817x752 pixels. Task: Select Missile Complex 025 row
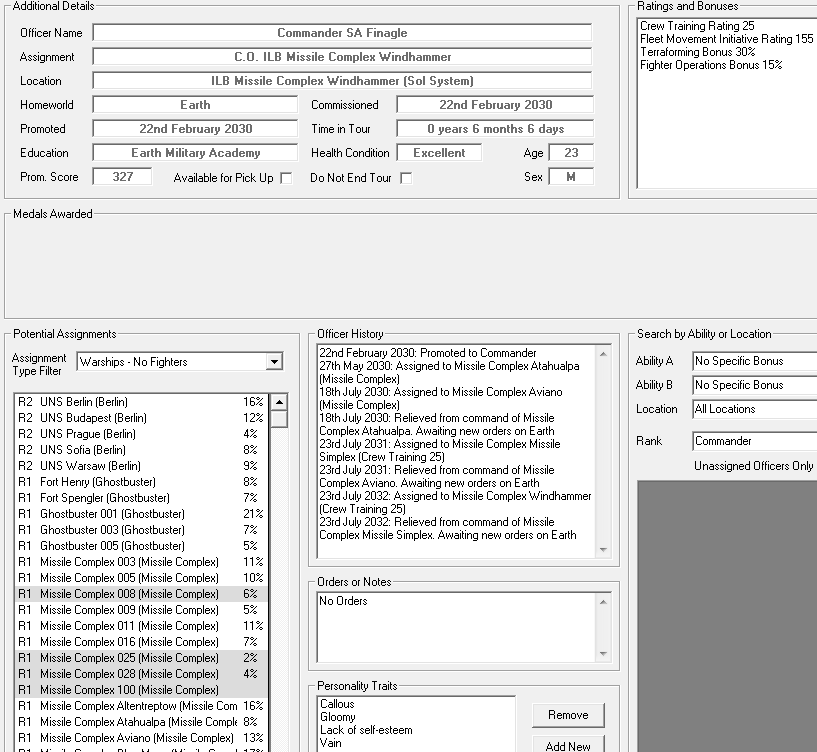141,658
